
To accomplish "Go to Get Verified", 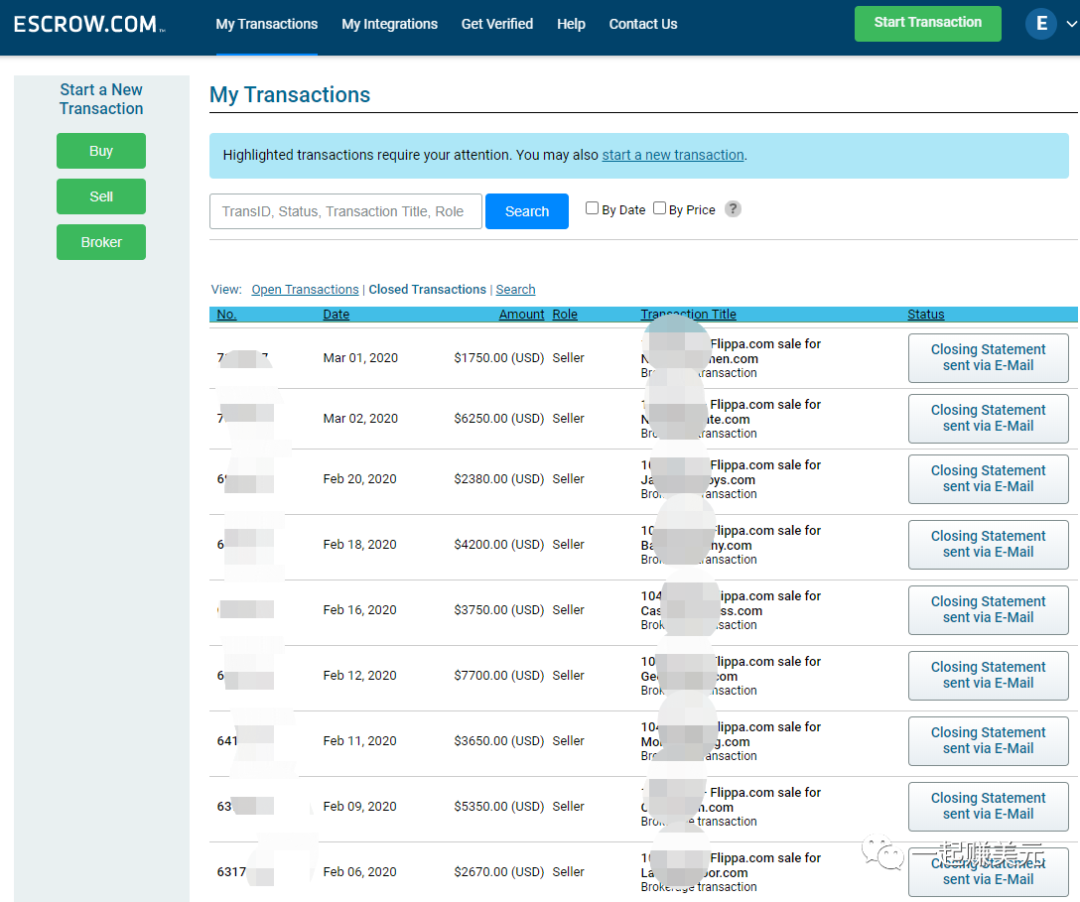I will coord(497,24).
